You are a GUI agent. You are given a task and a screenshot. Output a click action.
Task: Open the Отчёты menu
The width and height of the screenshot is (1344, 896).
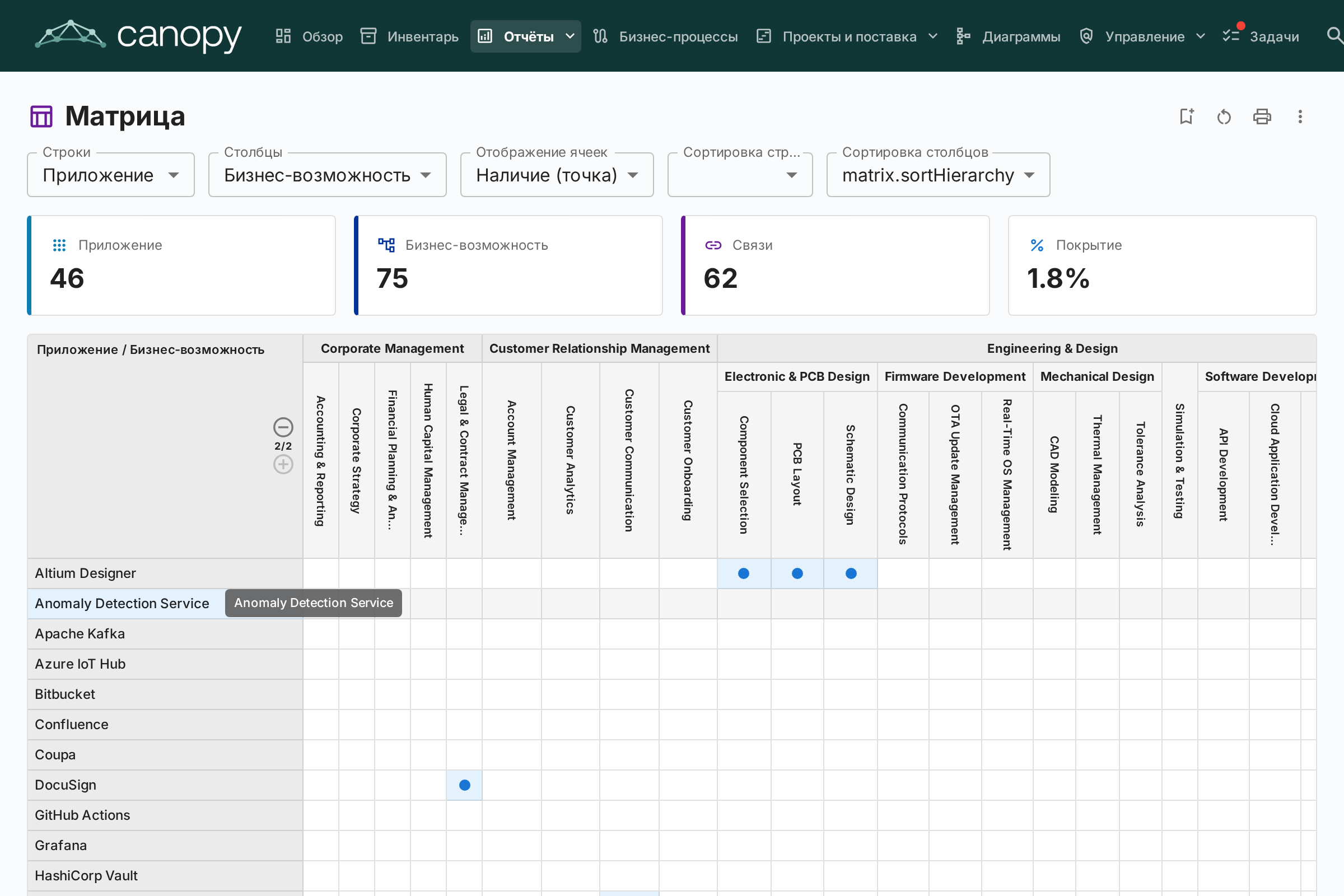pyautogui.click(x=526, y=36)
